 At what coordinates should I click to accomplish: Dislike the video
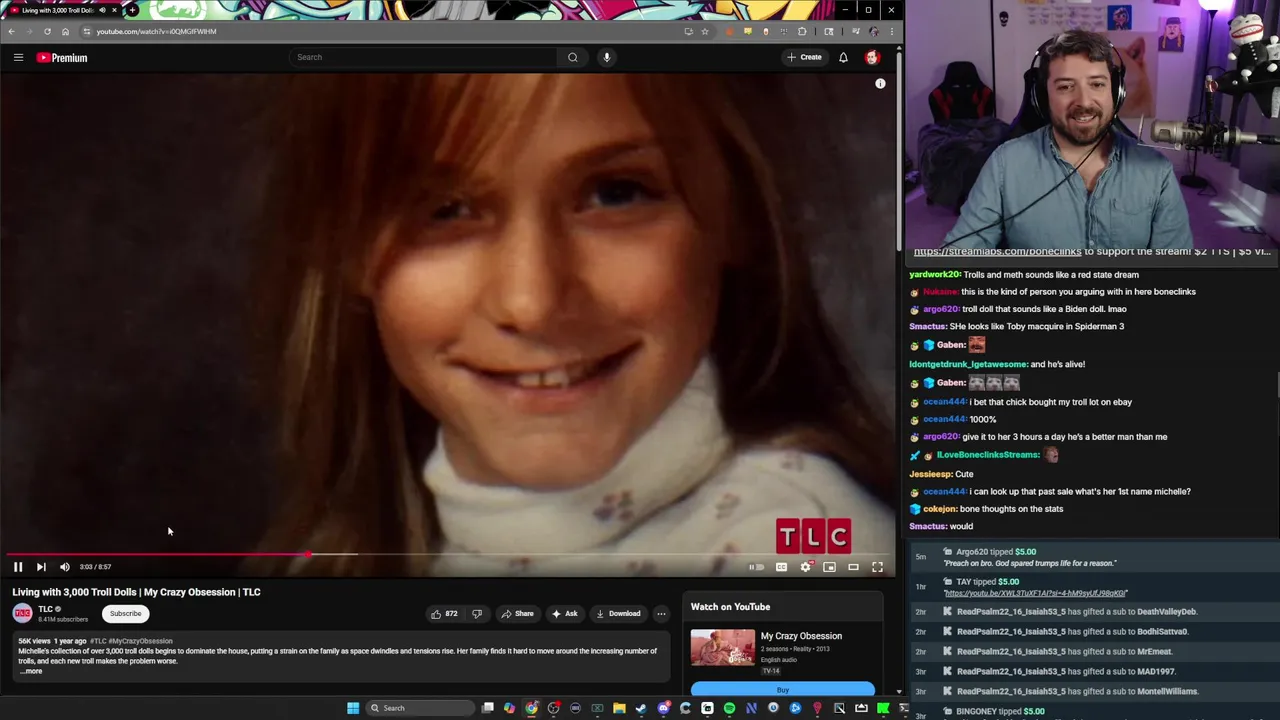(477, 614)
